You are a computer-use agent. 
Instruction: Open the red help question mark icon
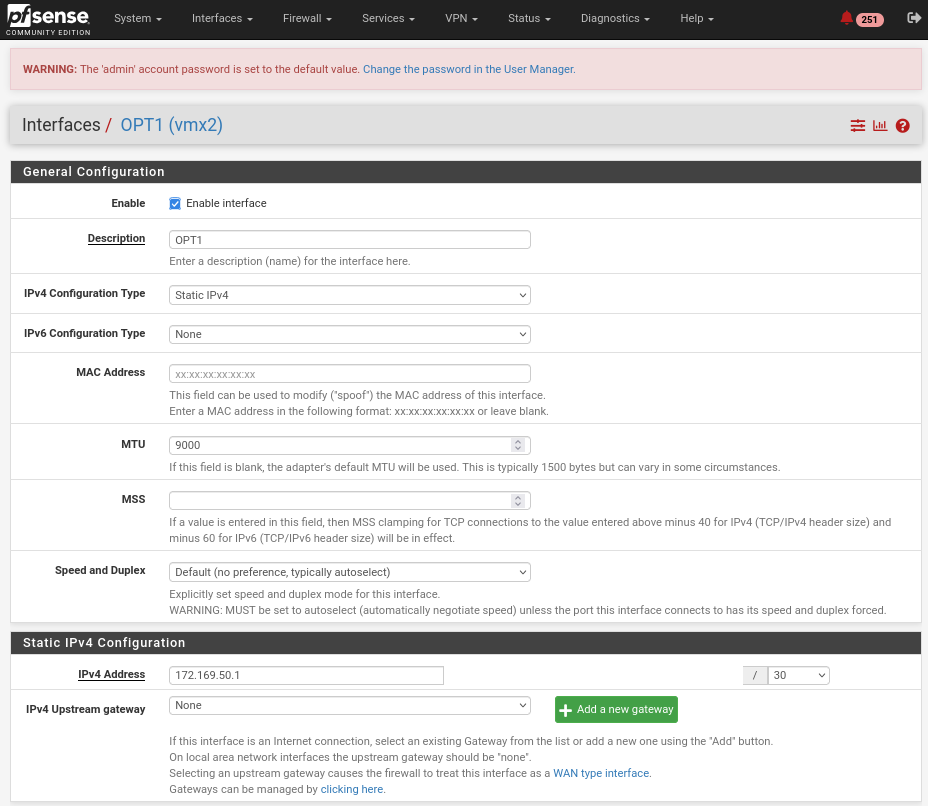pyautogui.click(x=903, y=125)
